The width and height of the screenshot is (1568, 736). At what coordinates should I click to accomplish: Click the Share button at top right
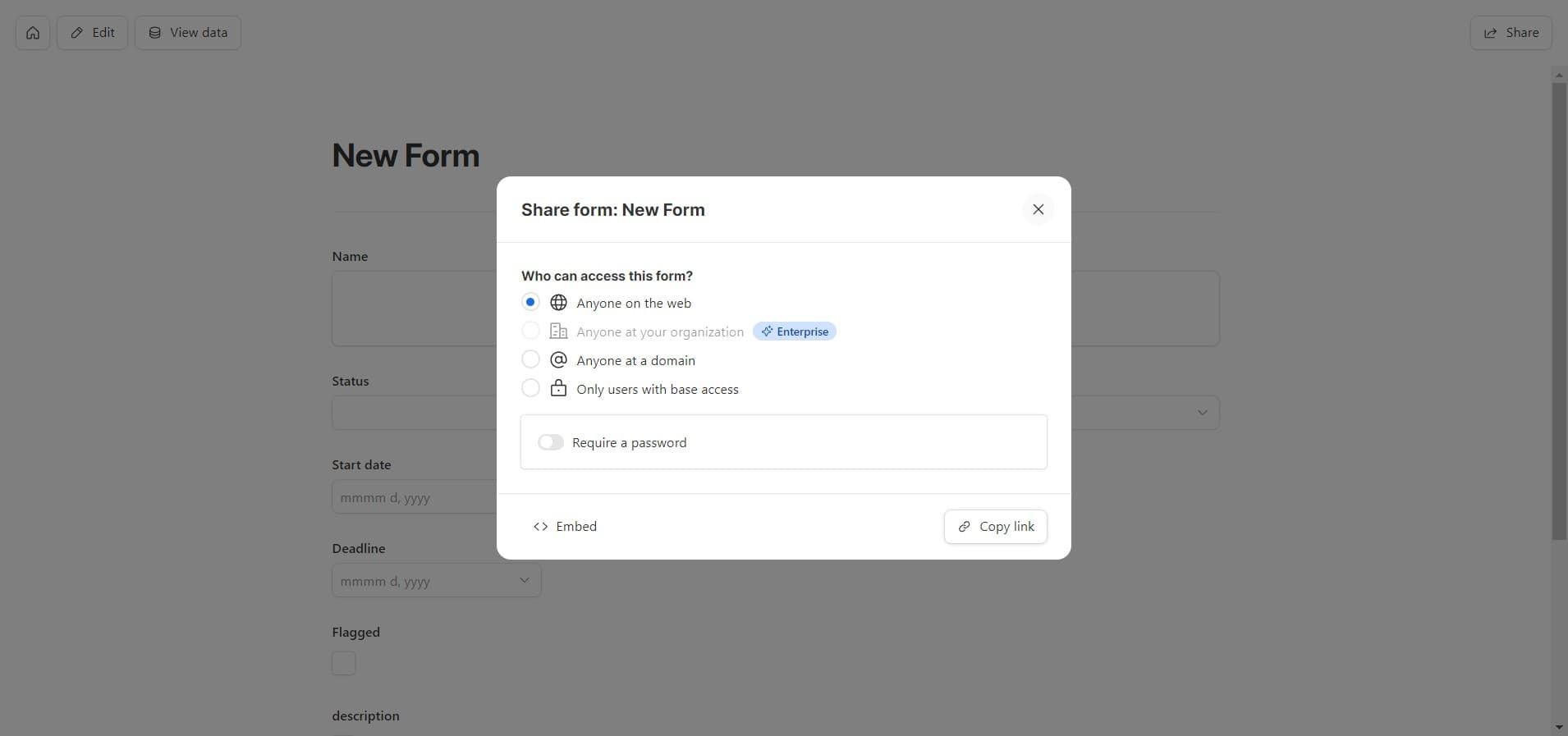click(x=1511, y=33)
